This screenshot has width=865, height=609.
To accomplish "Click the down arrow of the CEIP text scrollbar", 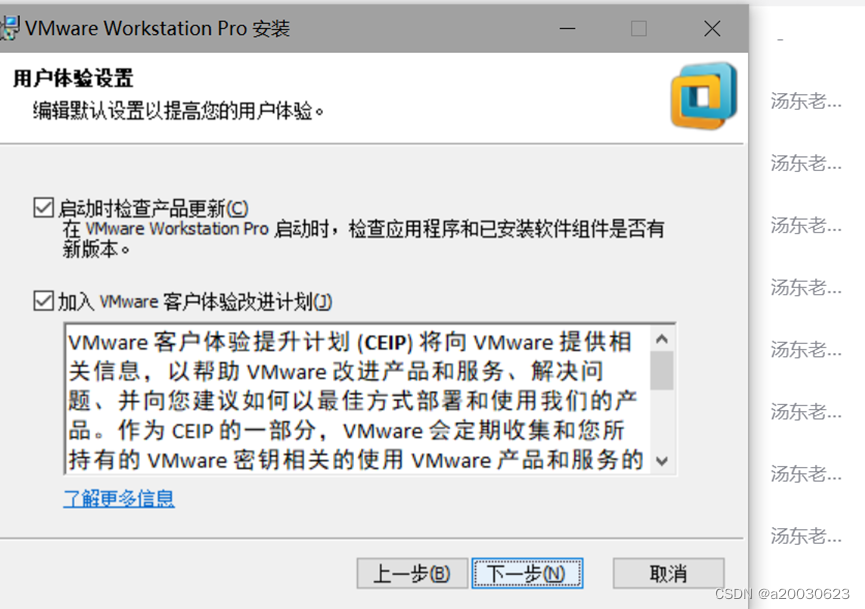I will click(662, 461).
